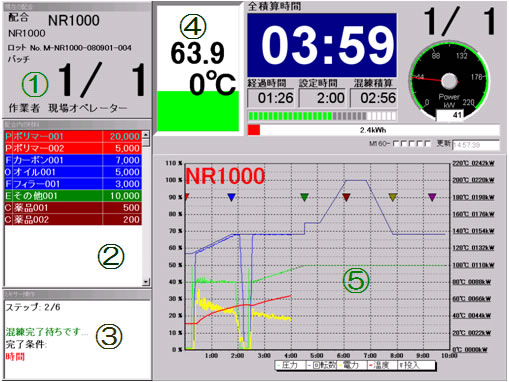Check the first MI 60 checkbox
The image size is (509, 382).
(x=396, y=144)
